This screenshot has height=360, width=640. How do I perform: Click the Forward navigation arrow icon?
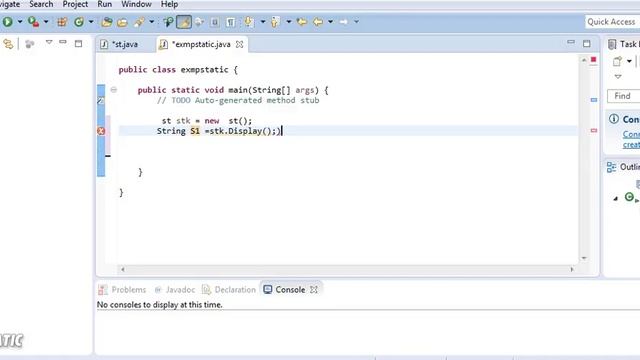[x=344, y=22]
